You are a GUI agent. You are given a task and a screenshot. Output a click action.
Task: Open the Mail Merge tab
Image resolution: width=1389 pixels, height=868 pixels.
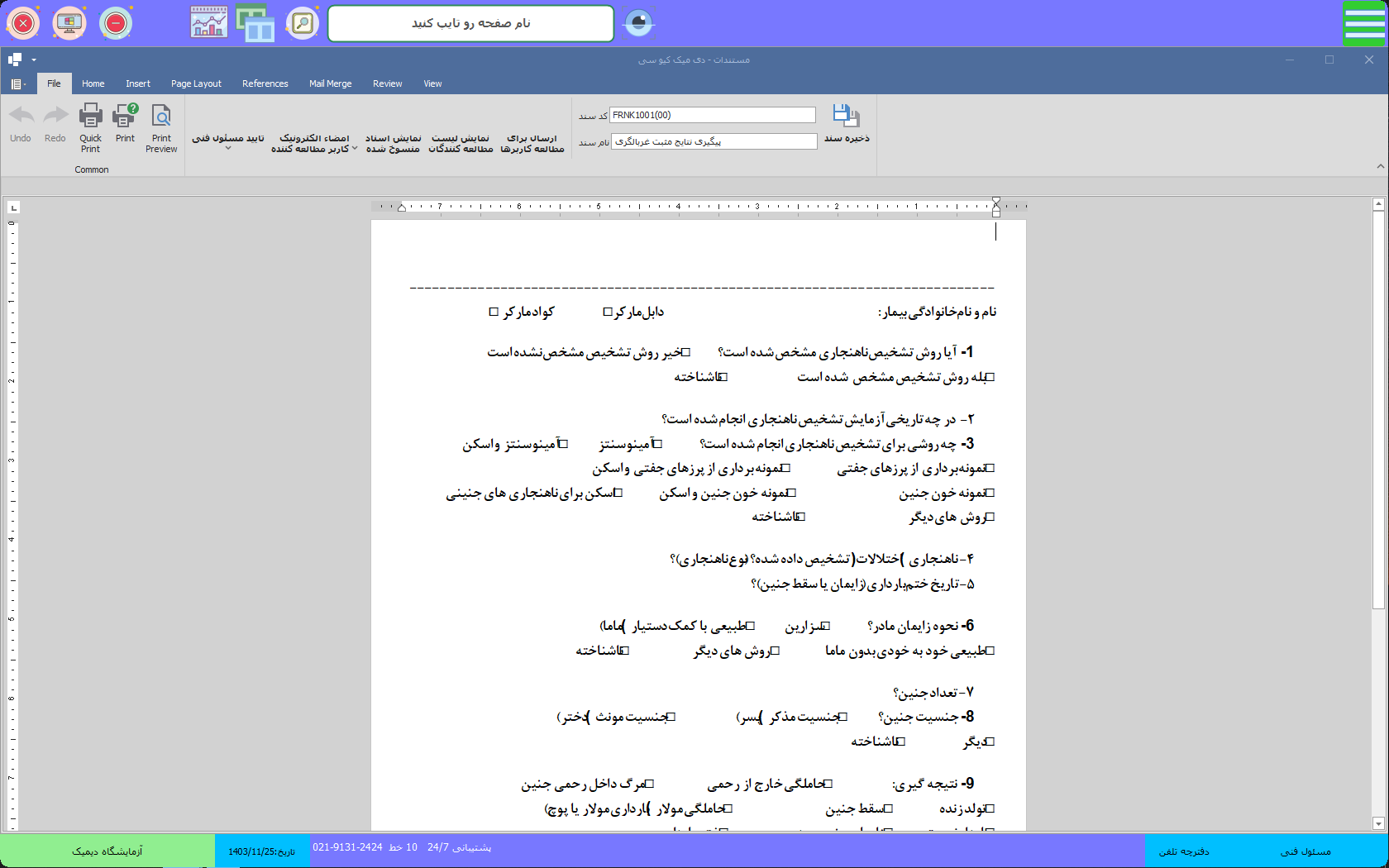[x=330, y=83]
